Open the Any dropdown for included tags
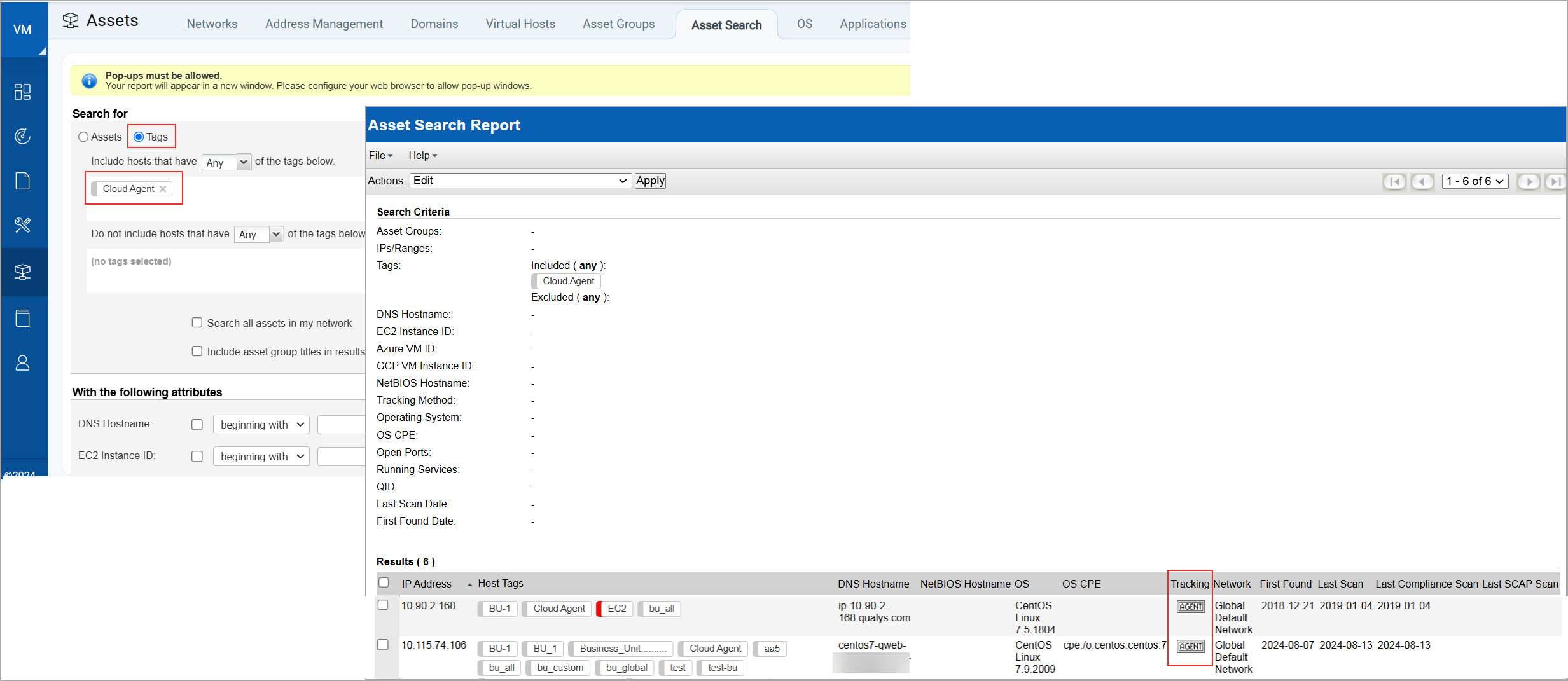This screenshot has height=681, width=1568. pos(226,162)
